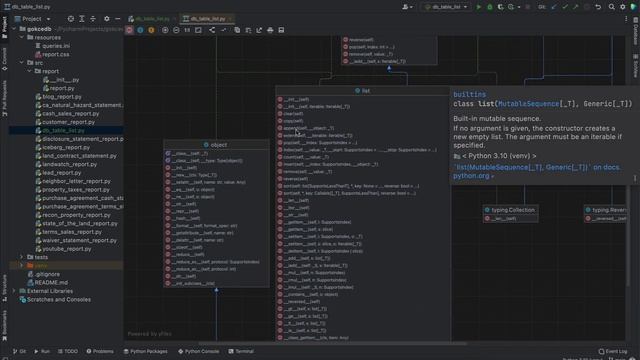The height and width of the screenshot is (360, 640).
Task: Copy diagram to clipboard icon
Action: [237, 30]
